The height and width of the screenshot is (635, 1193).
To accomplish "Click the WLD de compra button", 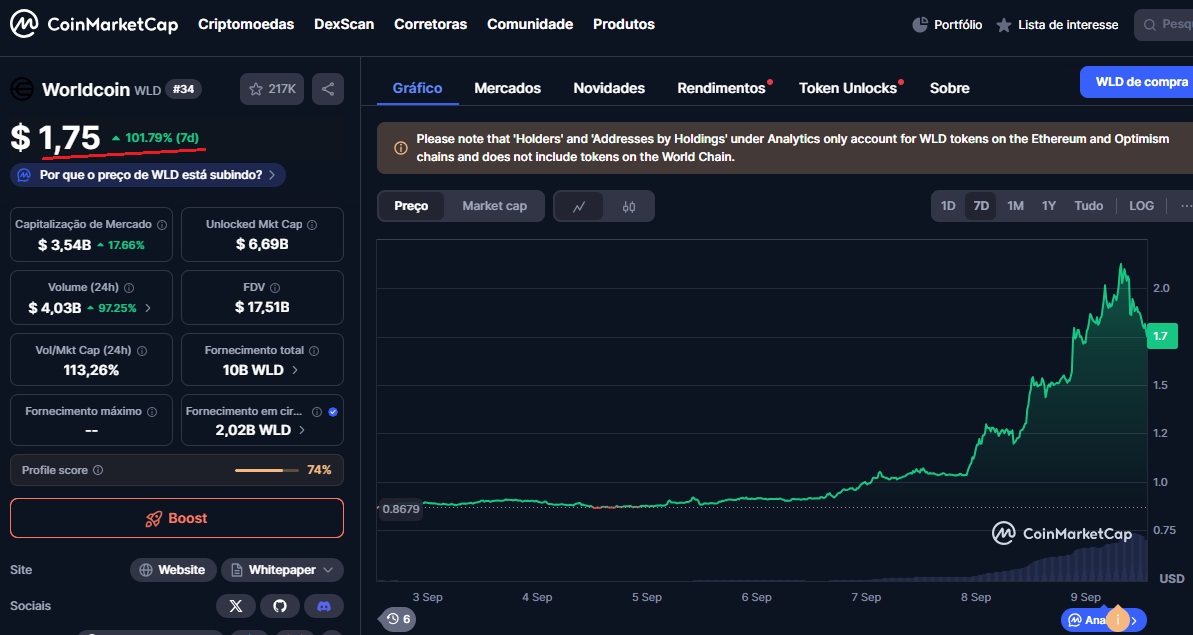I will click(x=1137, y=82).
